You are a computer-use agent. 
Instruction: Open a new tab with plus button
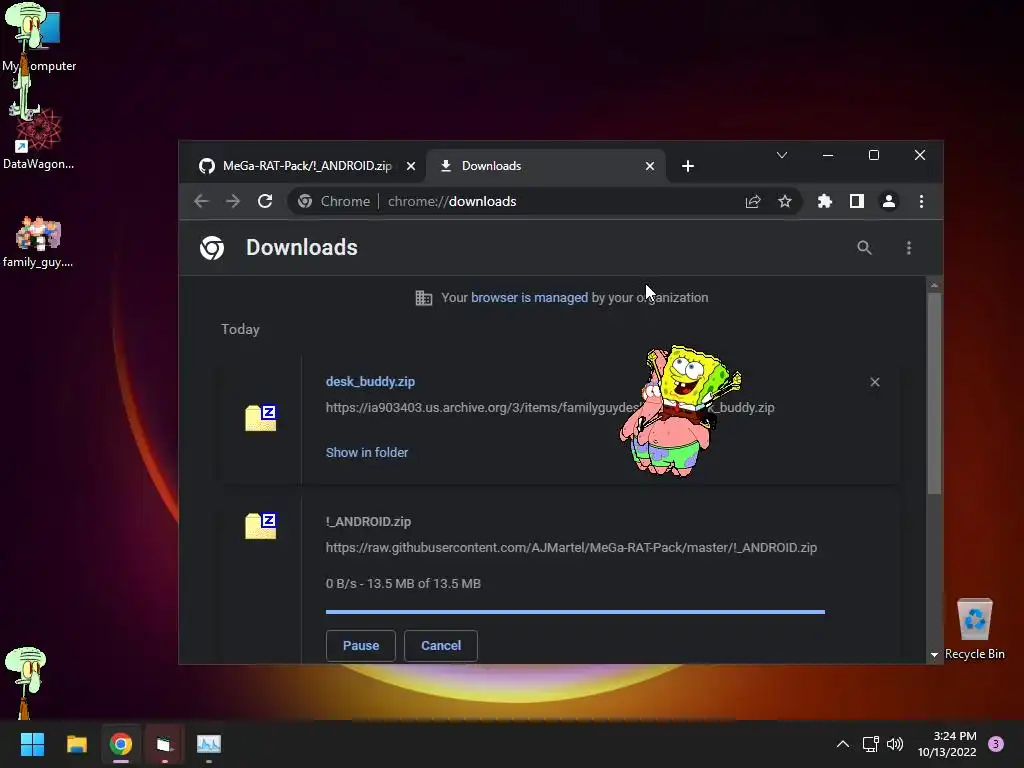[x=688, y=166]
